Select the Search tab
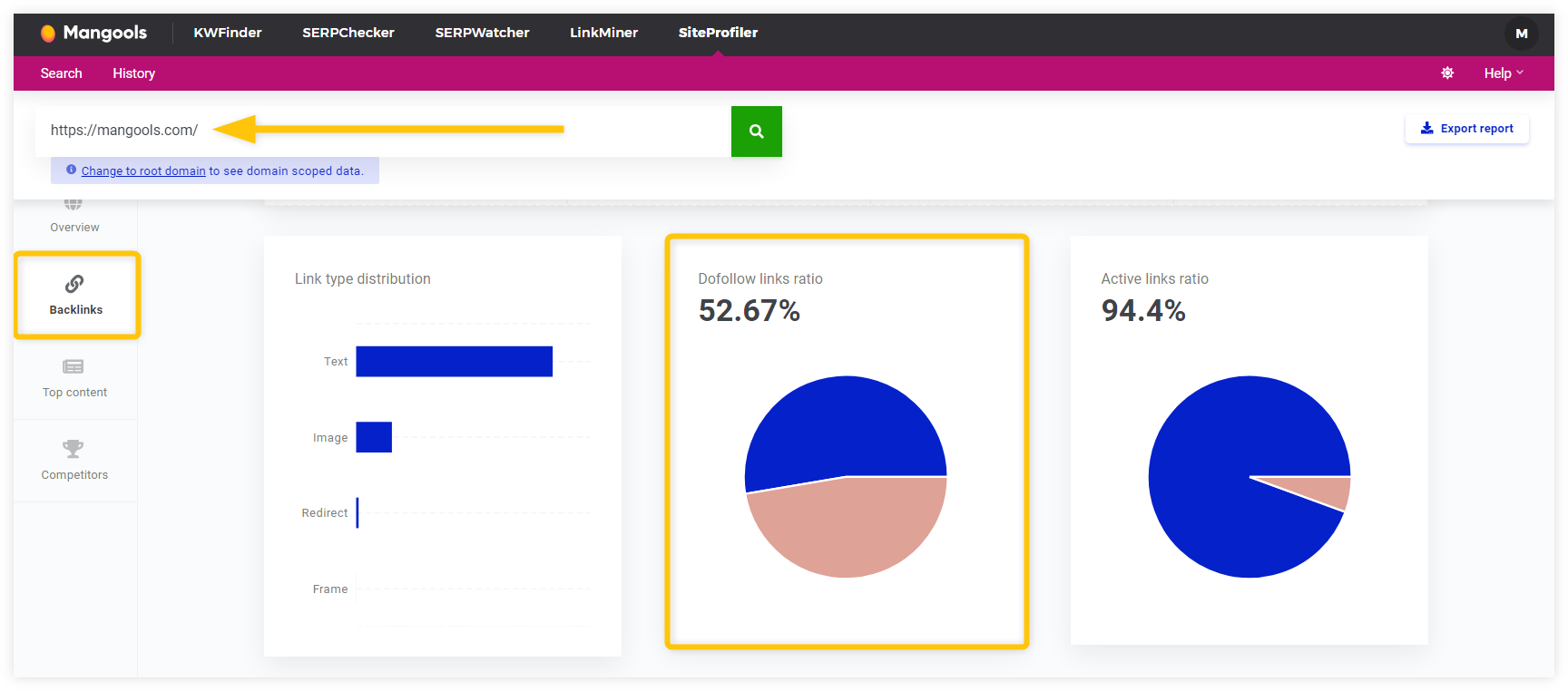Viewport: 1568px width, 691px height. click(x=61, y=73)
